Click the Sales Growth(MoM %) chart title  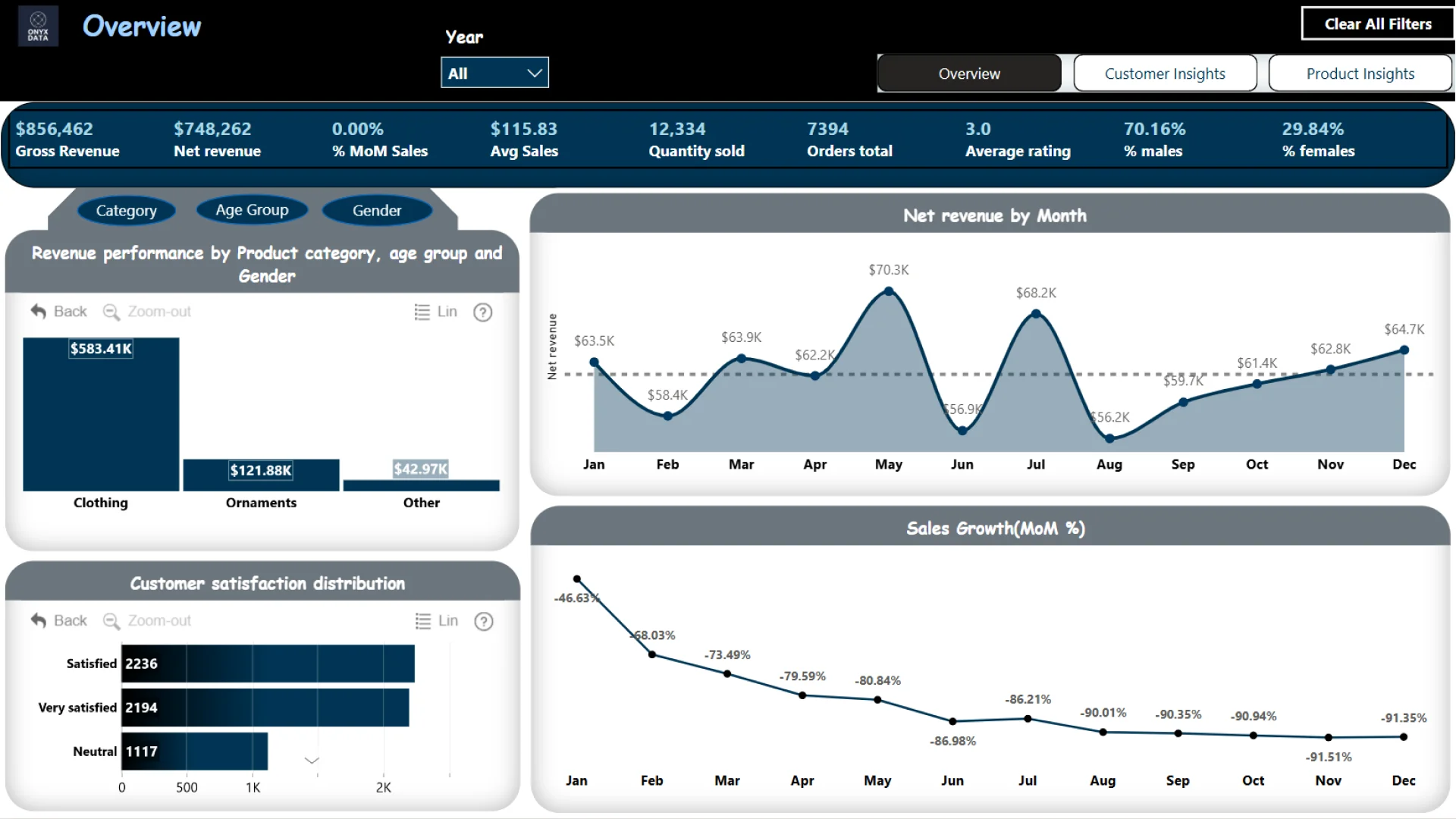[995, 529]
